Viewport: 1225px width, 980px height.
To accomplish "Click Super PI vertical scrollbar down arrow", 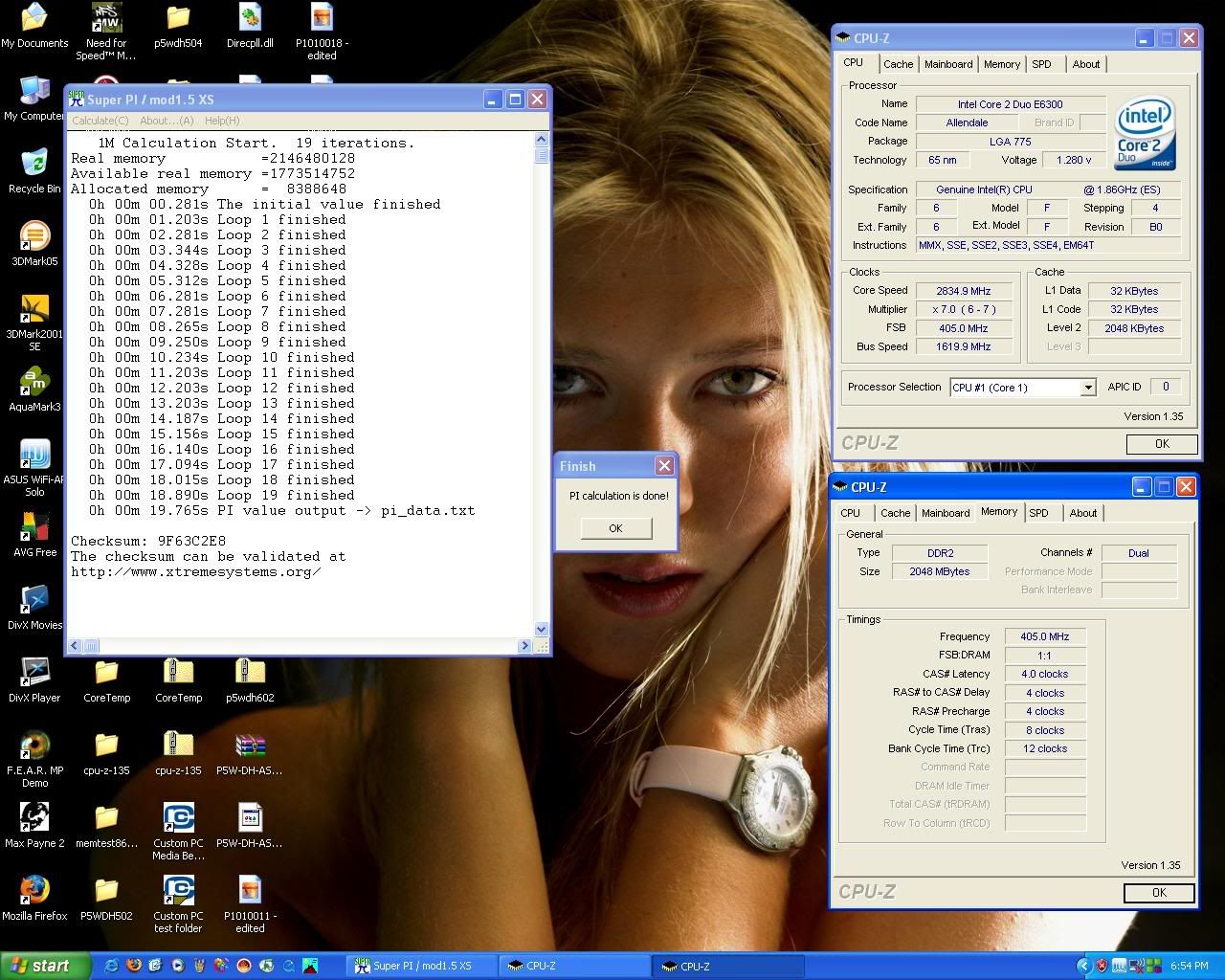I will pyautogui.click(x=542, y=629).
